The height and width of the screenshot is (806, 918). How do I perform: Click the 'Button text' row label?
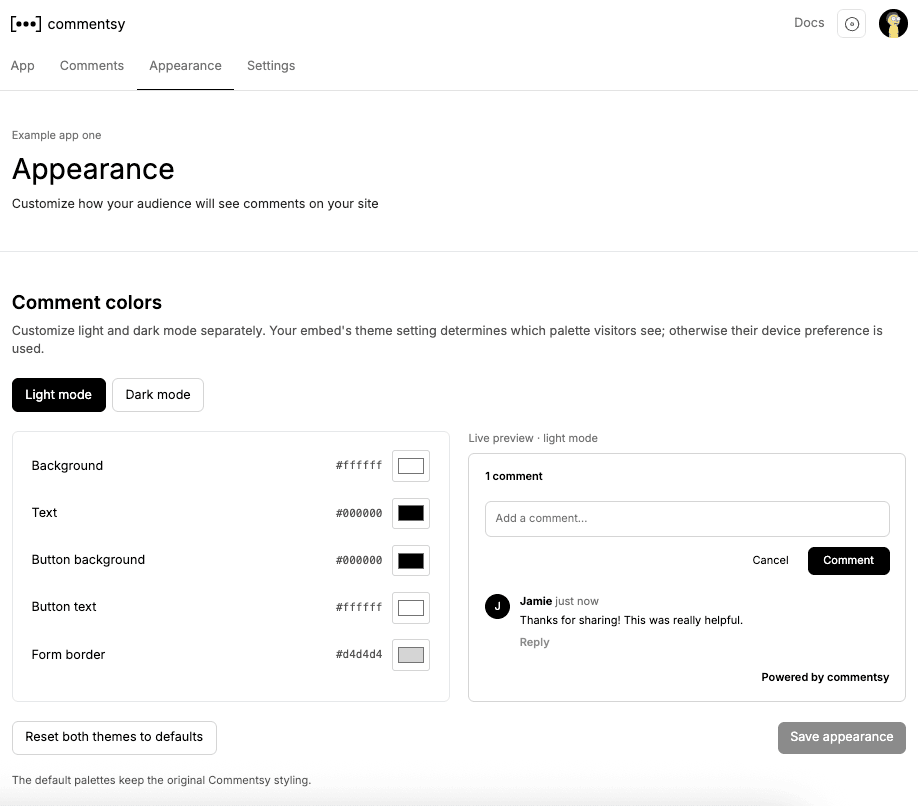point(64,607)
